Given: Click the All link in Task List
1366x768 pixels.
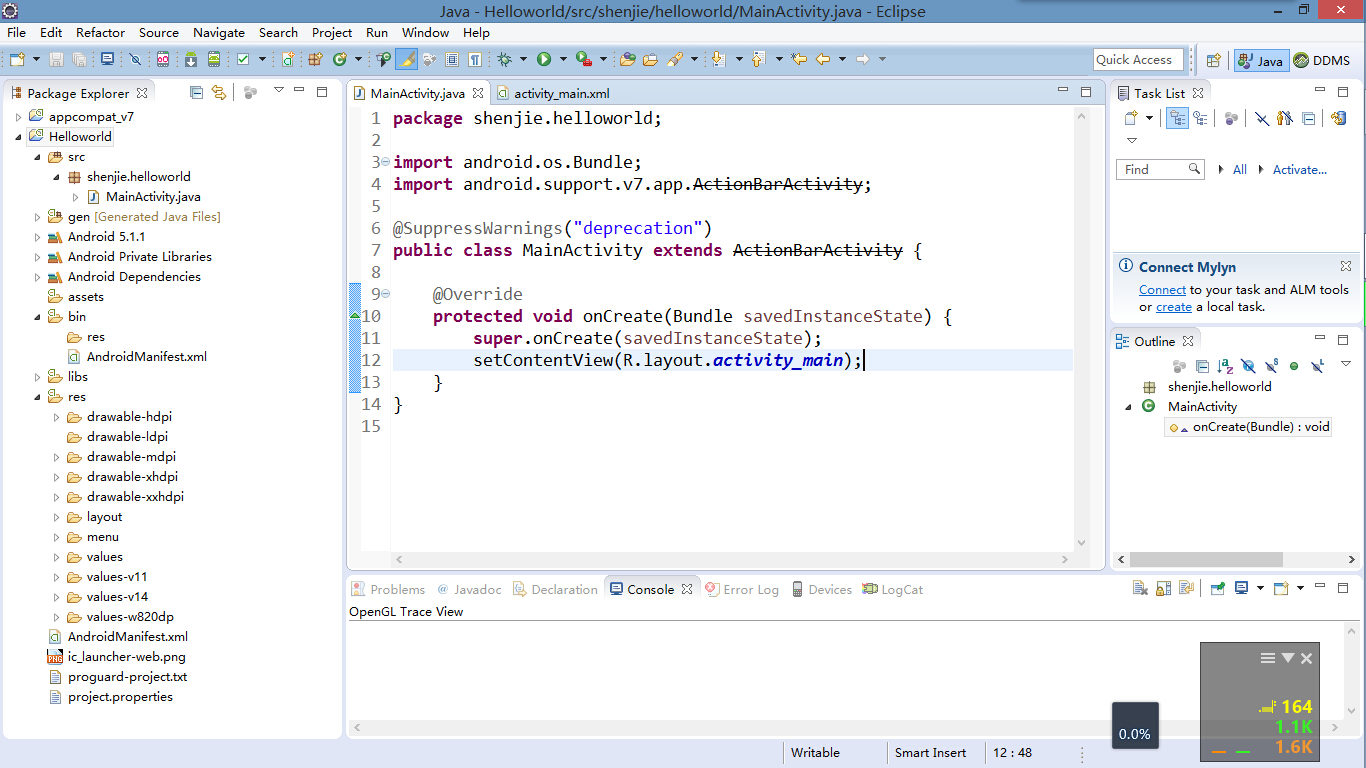Looking at the screenshot, I should [1240, 169].
